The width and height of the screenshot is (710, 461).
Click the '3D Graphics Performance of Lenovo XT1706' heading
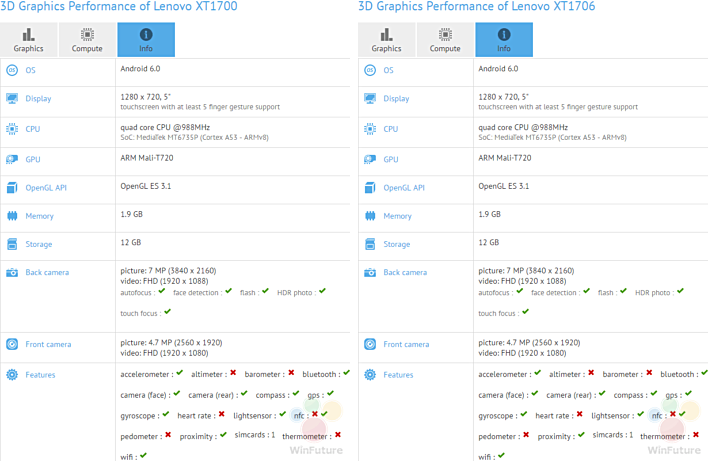(x=477, y=6)
